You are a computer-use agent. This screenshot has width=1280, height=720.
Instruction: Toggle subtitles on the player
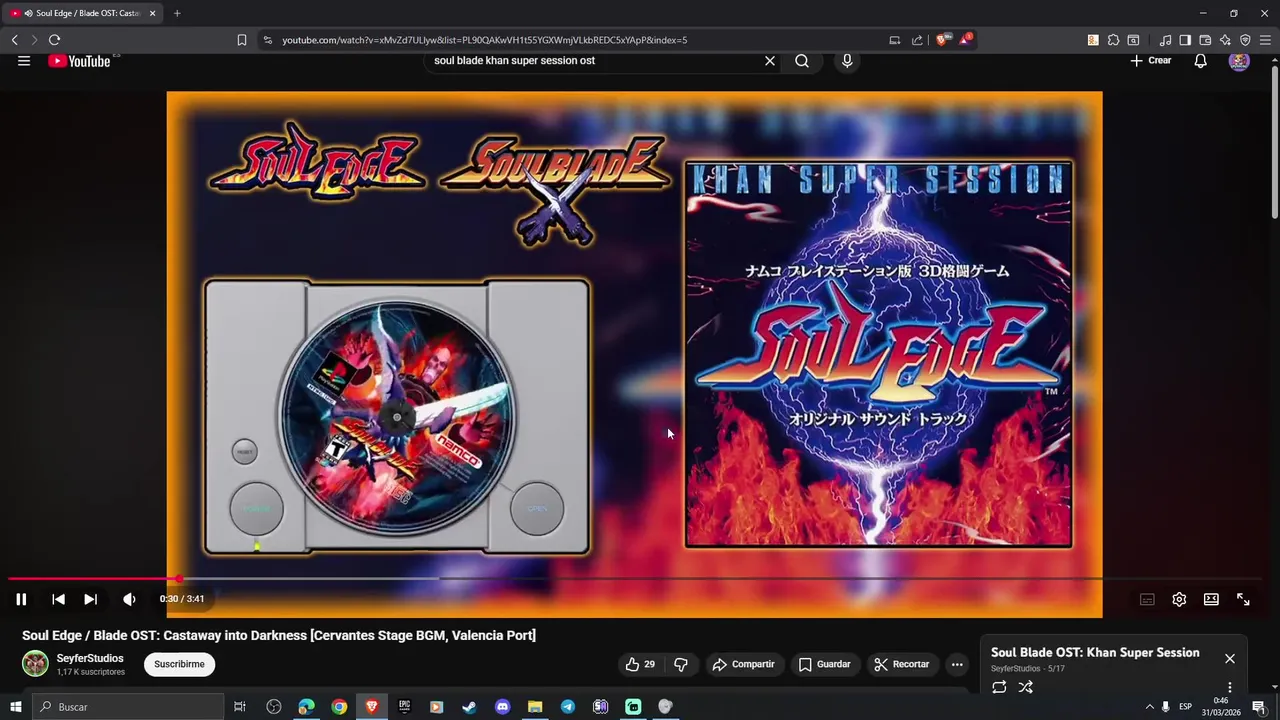point(1147,599)
